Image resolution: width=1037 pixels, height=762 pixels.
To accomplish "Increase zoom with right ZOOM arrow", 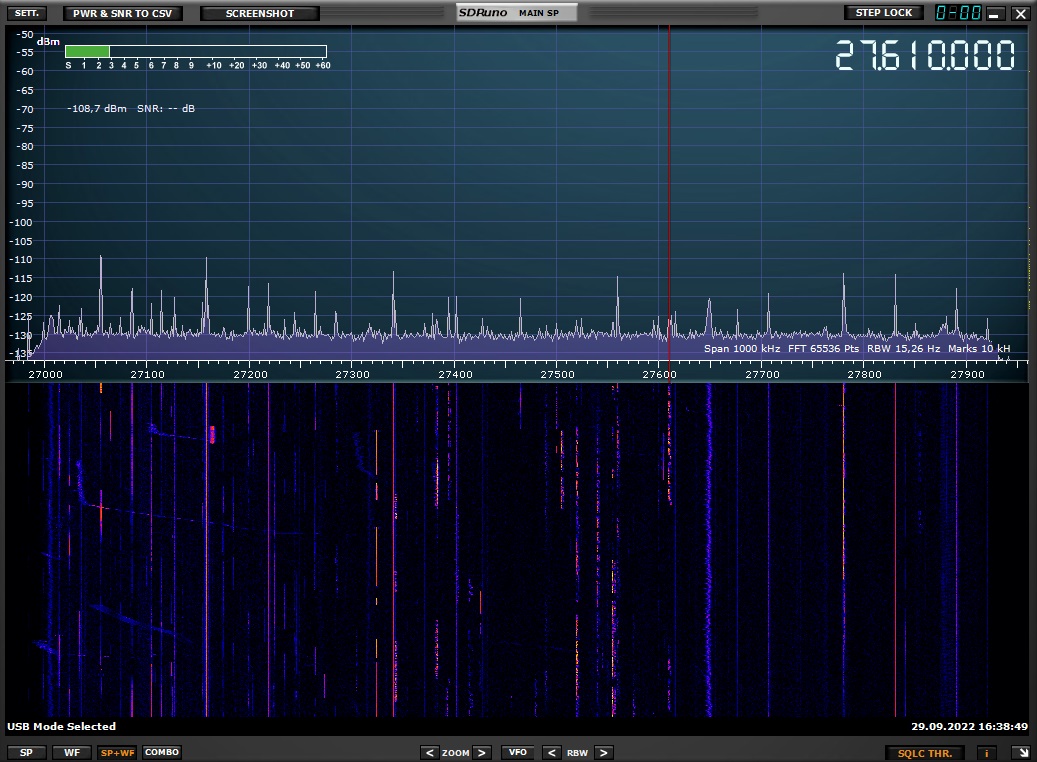I will pos(481,753).
